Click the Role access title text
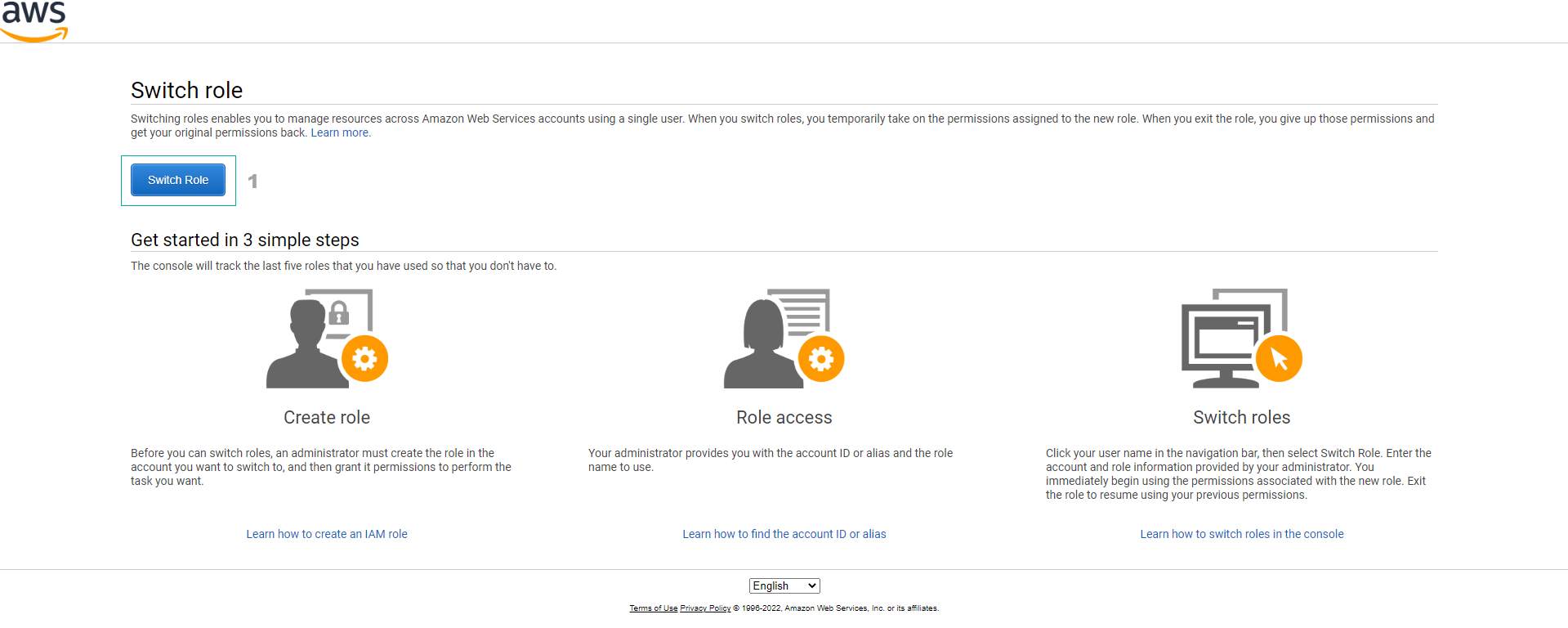The width and height of the screenshot is (1568, 628). click(x=784, y=417)
